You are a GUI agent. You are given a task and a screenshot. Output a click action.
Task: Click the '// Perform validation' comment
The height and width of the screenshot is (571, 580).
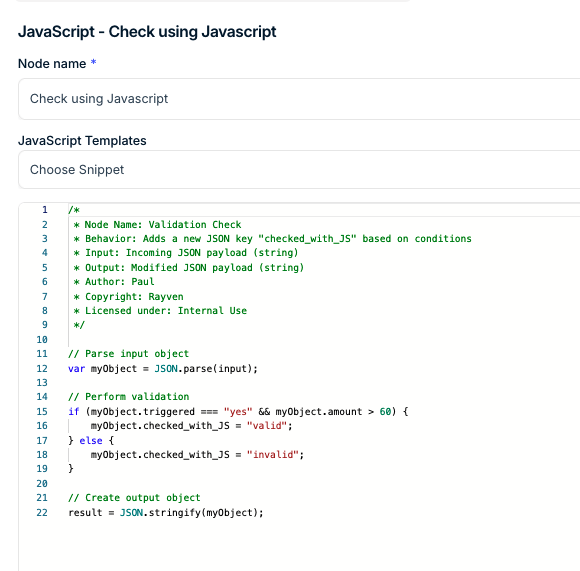click(129, 397)
